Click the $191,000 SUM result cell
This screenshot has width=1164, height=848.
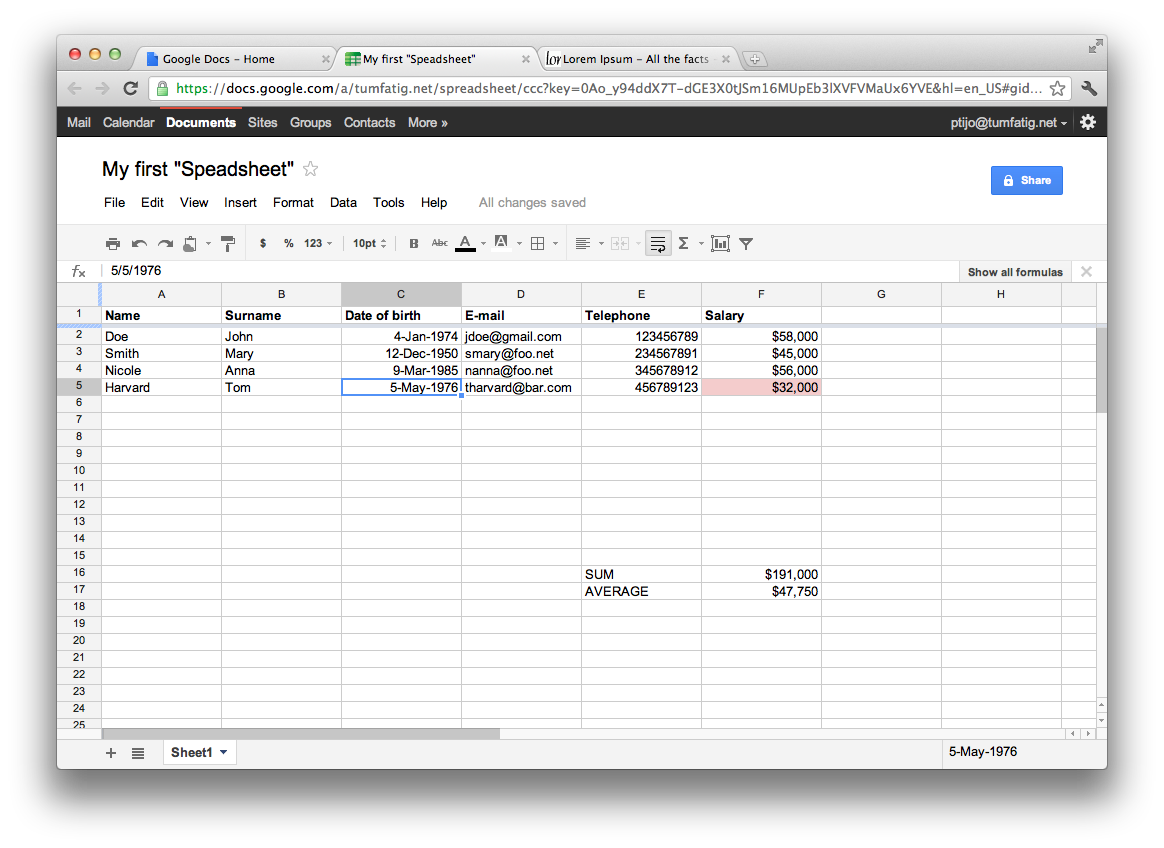point(761,574)
